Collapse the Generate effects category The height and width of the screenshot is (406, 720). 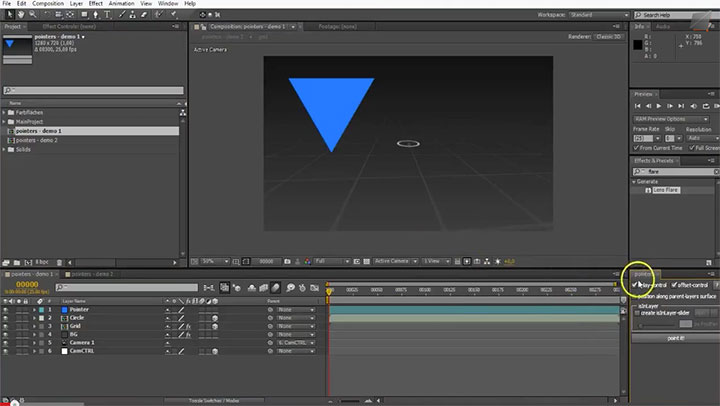coord(634,182)
